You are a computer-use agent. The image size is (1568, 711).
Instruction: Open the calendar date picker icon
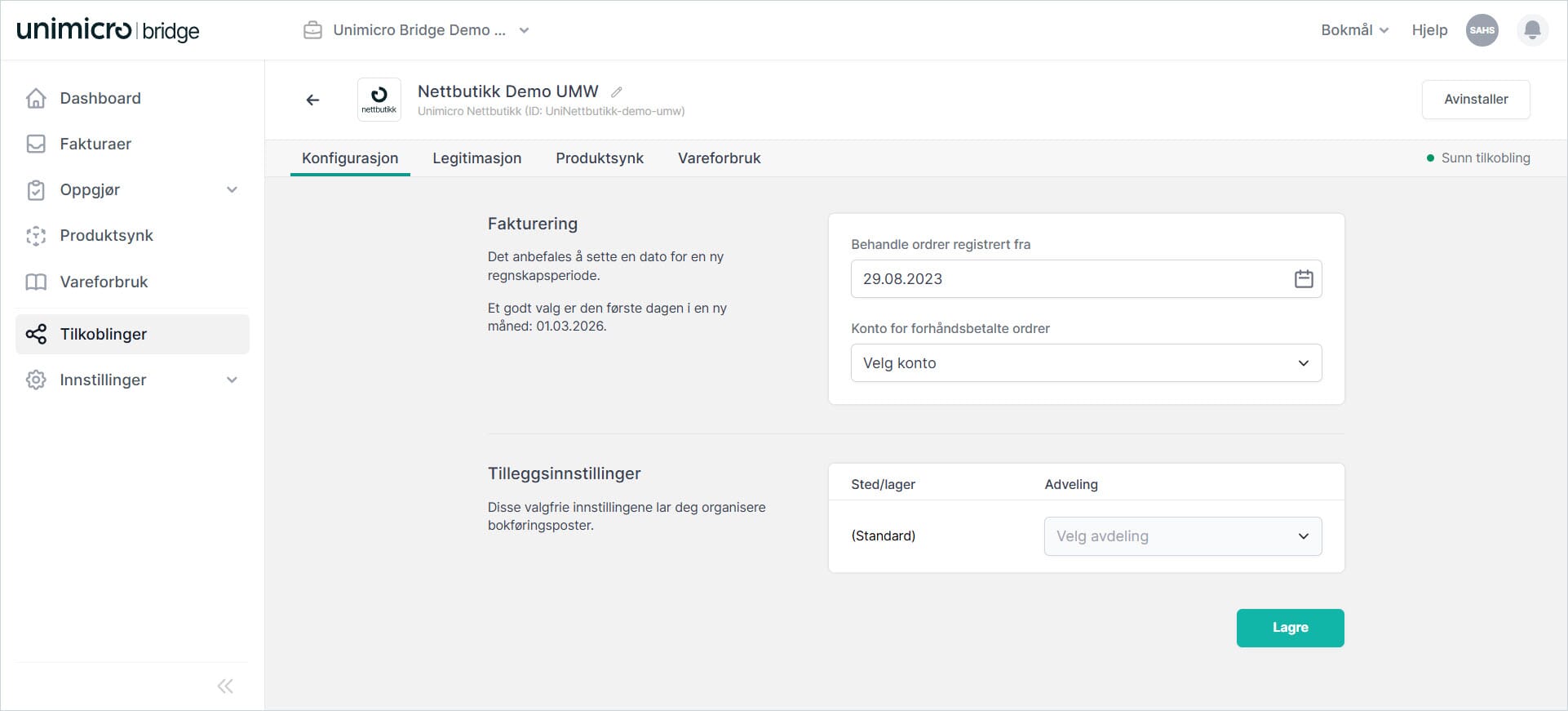1304,278
